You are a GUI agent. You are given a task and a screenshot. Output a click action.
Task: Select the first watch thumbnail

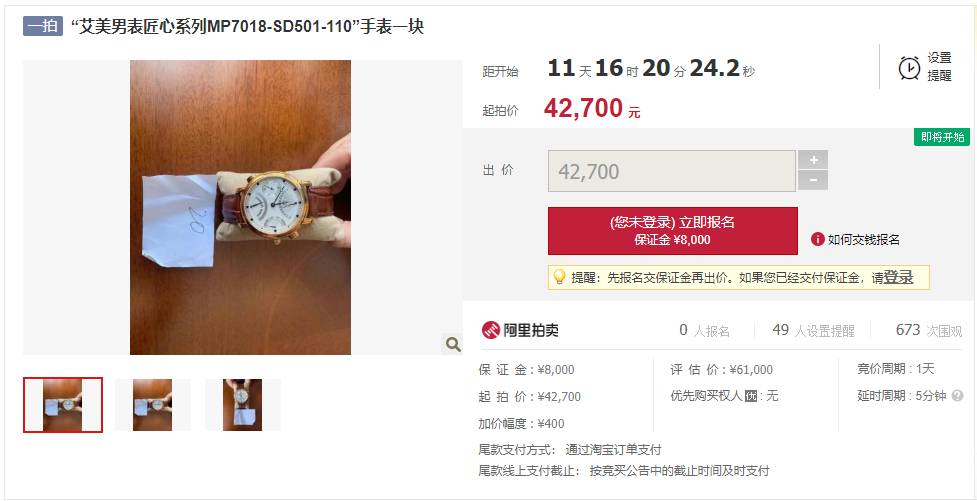click(x=63, y=405)
